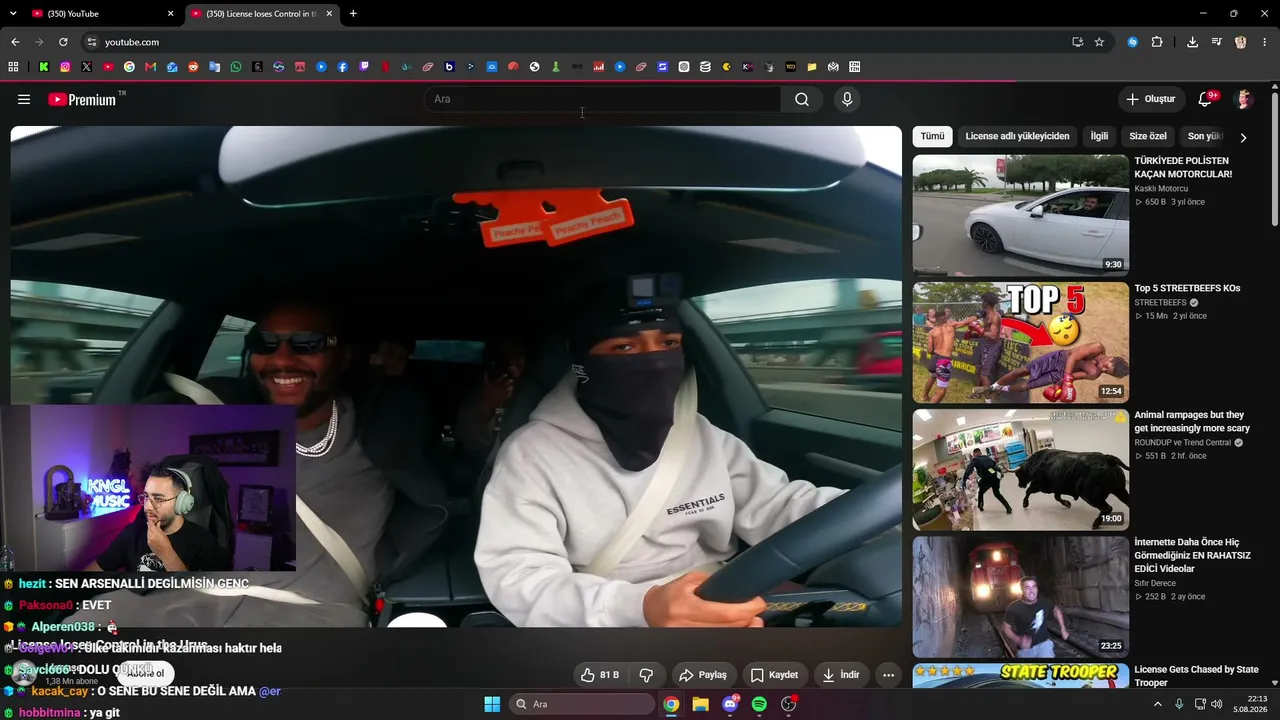
Task: Open more actions for the video
Action: 888,675
